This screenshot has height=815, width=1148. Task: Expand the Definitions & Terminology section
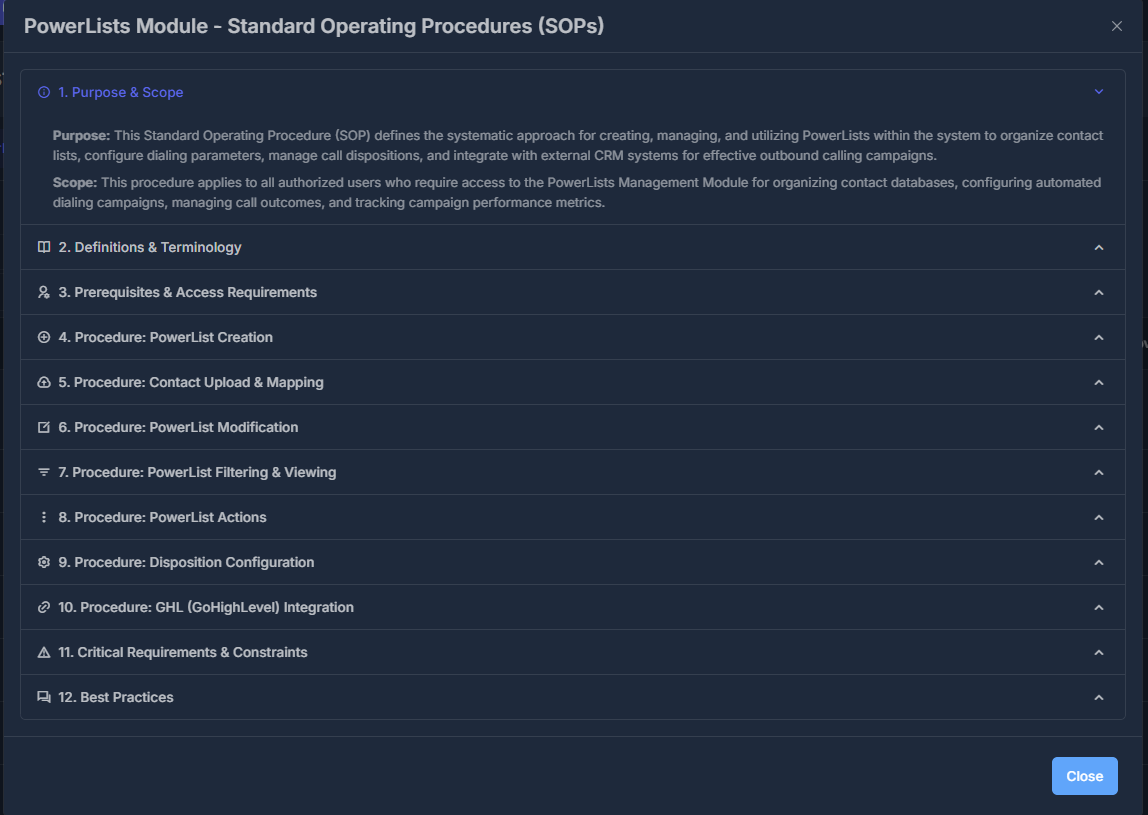tap(1098, 247)
